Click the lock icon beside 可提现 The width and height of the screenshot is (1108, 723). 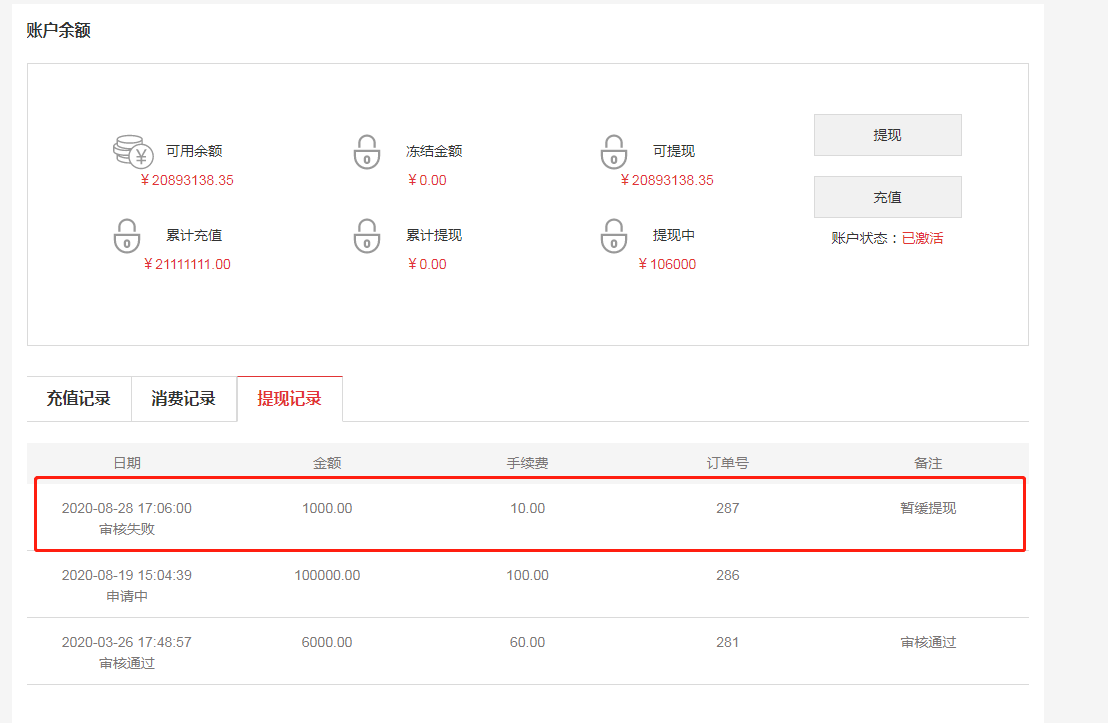point(613,152)
